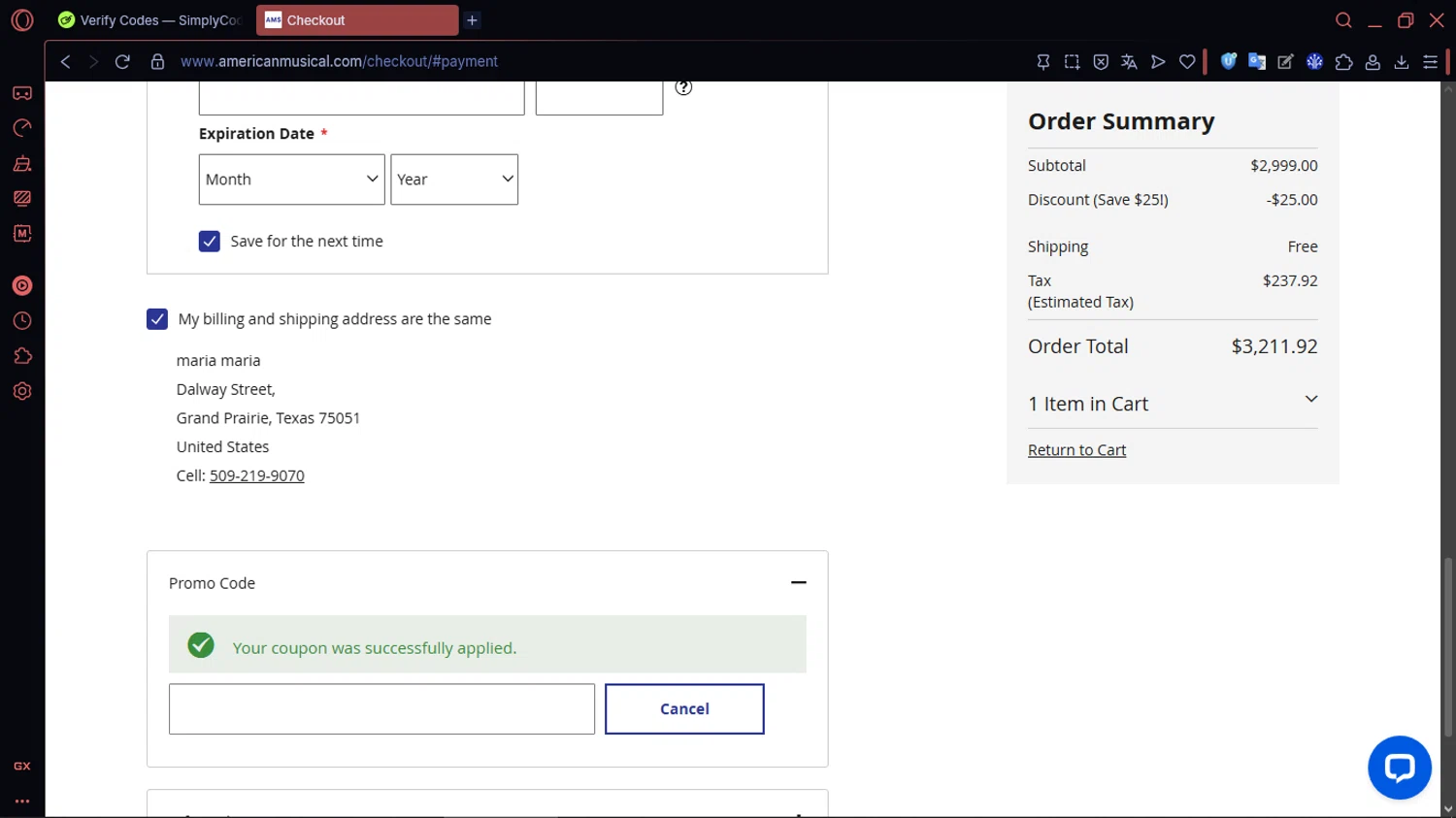Call the 509-219-9070 phone link
Viewport: 1456px width, 818px height.
pos(257,475)
